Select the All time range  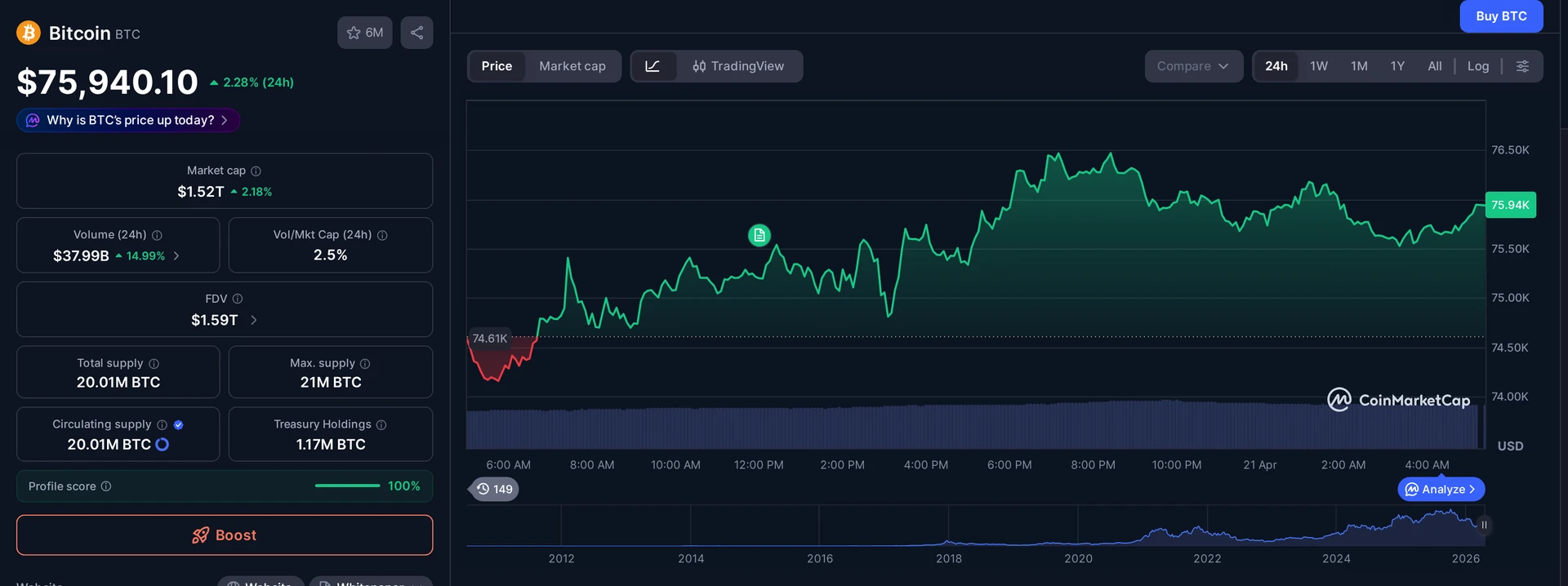point(1435,66)
